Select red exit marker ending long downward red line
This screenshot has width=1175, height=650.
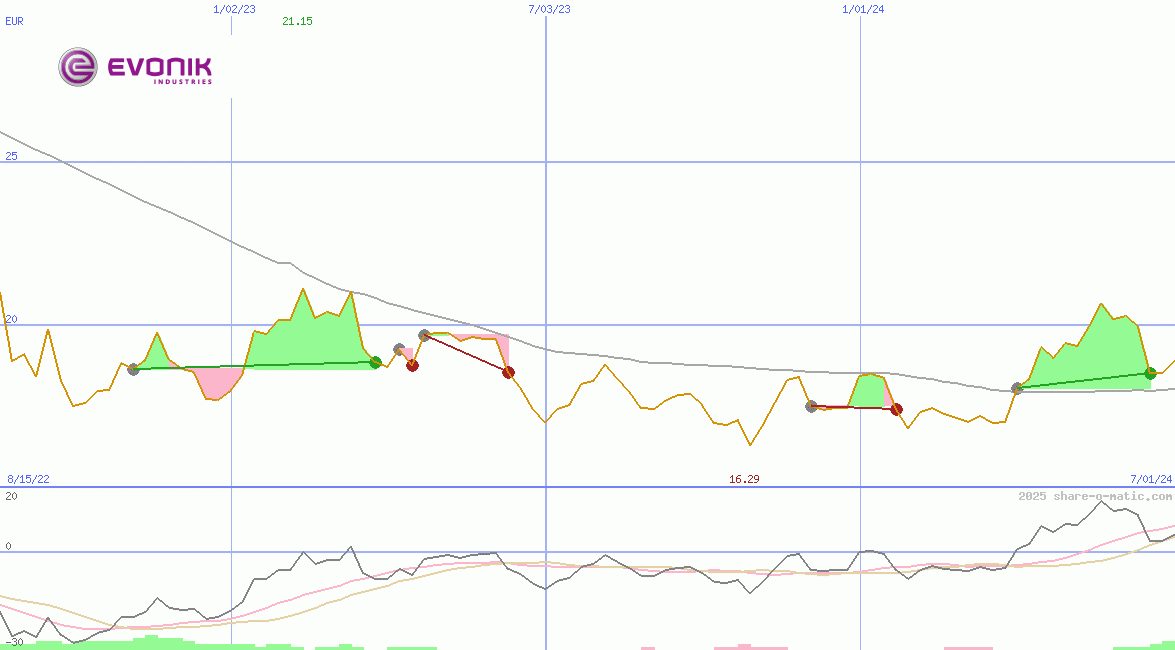(x=508, y=372)
